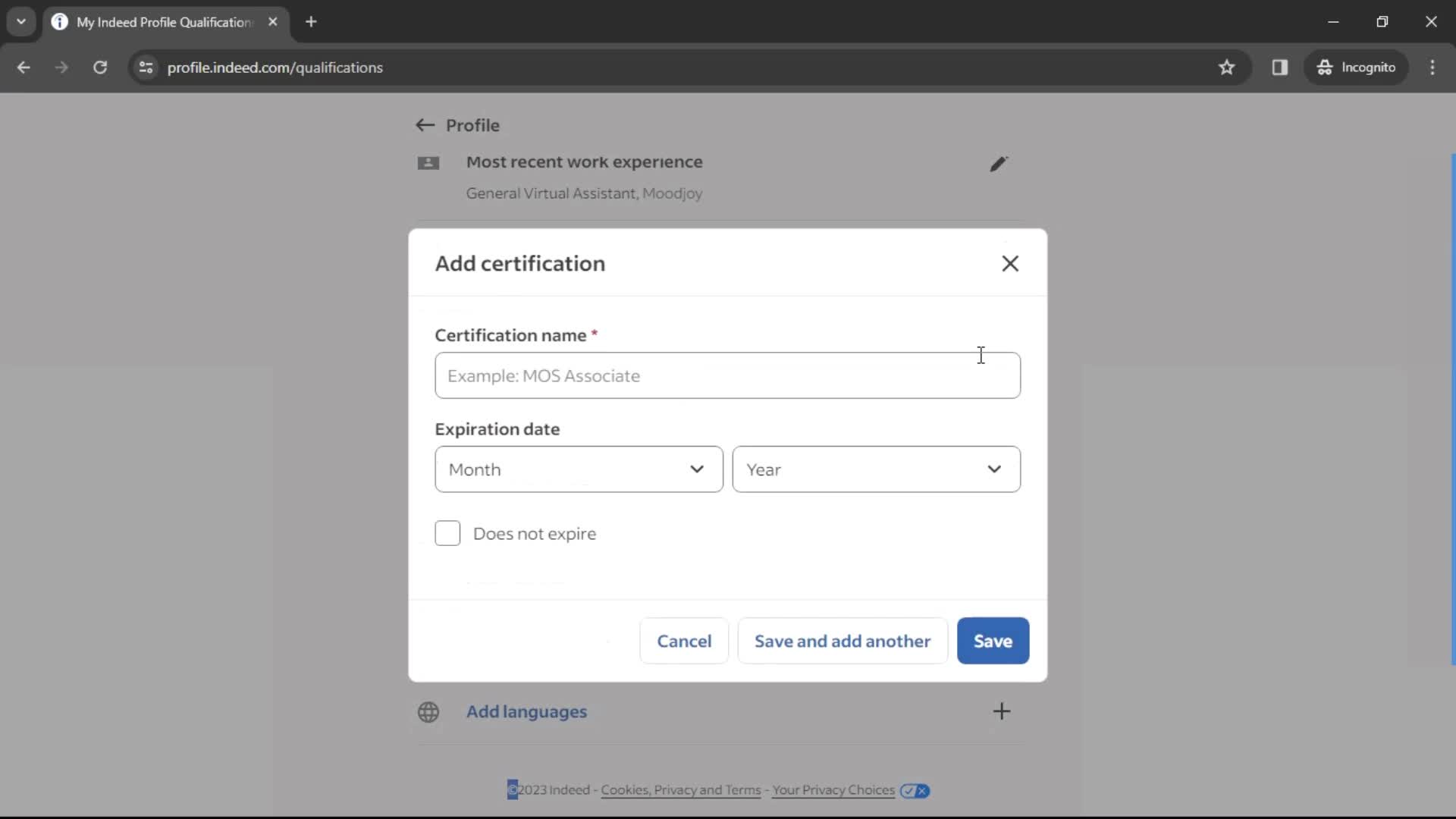
Task: Click the Certification name input field
Action: [727, 375]
